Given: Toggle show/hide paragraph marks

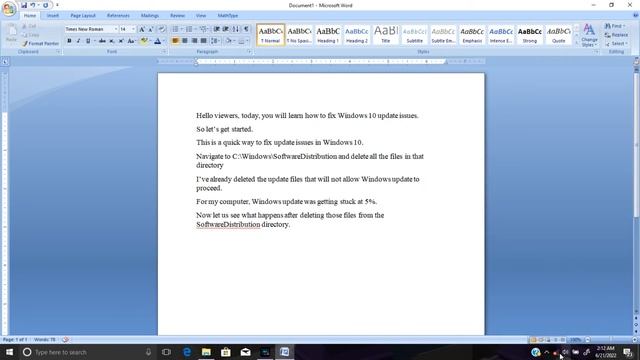Looking at the screenshot, I should point(246,29).
